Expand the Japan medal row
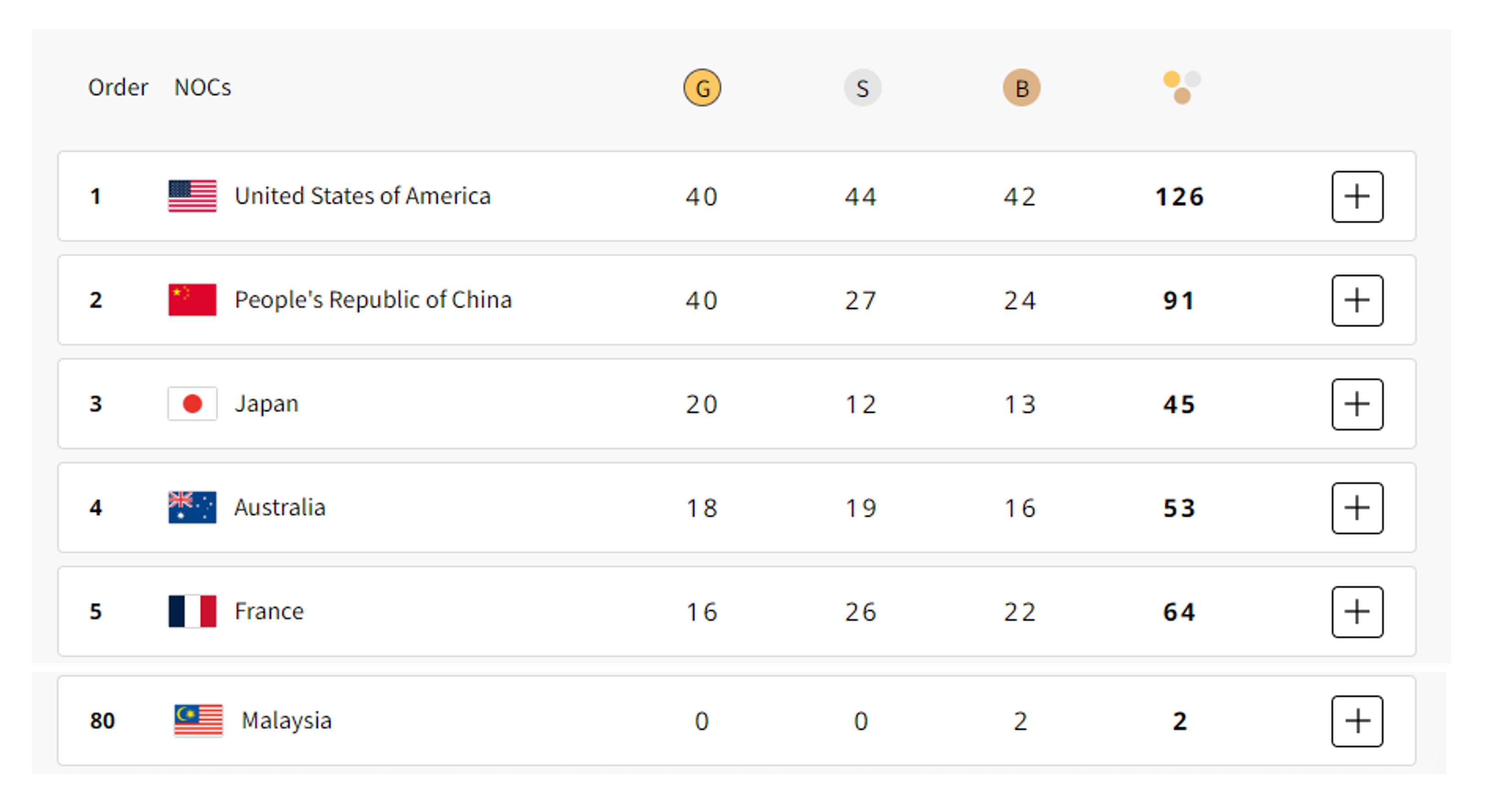This screenshot has width=1494, height=812. pos(1357,404)
